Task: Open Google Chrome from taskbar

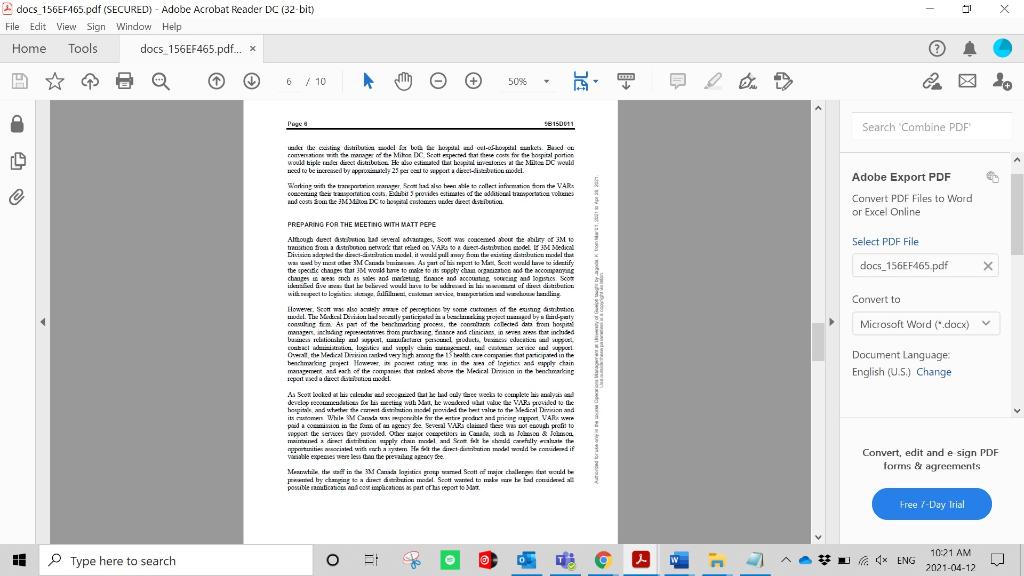Action: (603, 560)
